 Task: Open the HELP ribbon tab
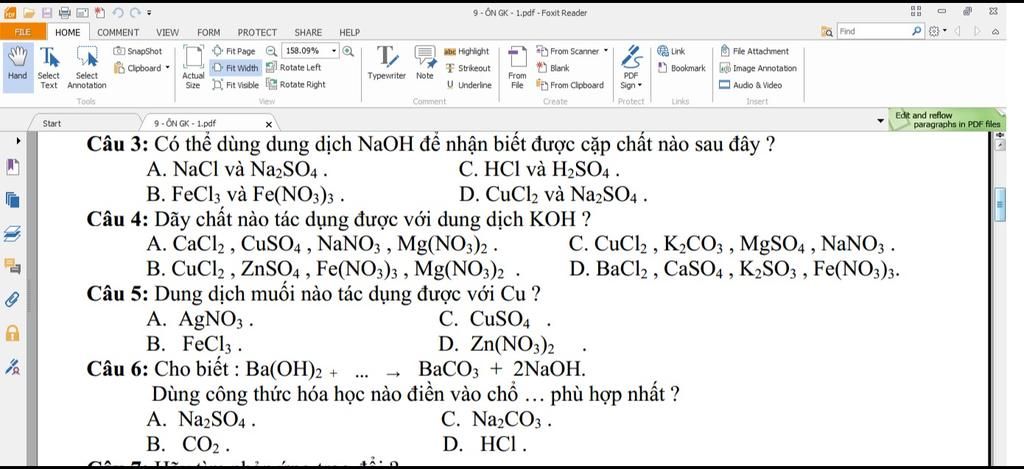coord(349,32)
